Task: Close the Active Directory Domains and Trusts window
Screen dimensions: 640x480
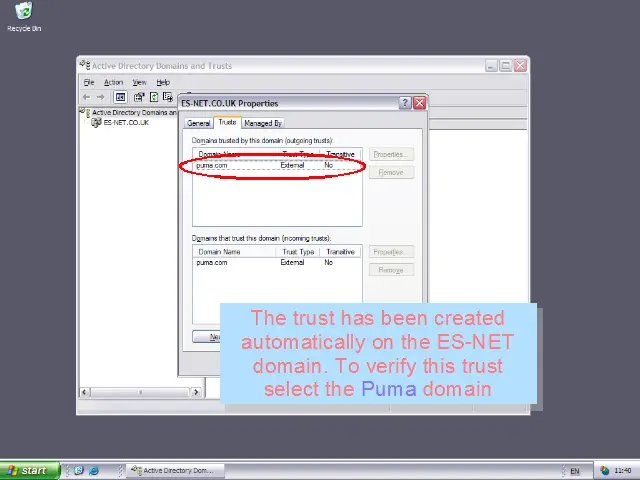Action: click(520, 65)
